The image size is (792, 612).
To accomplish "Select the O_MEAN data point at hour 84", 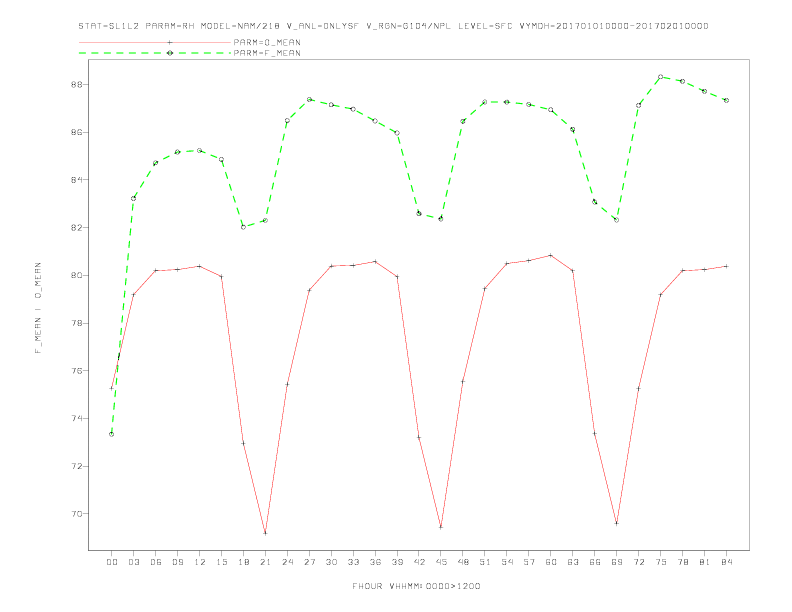I will click(x=726, y=266).
